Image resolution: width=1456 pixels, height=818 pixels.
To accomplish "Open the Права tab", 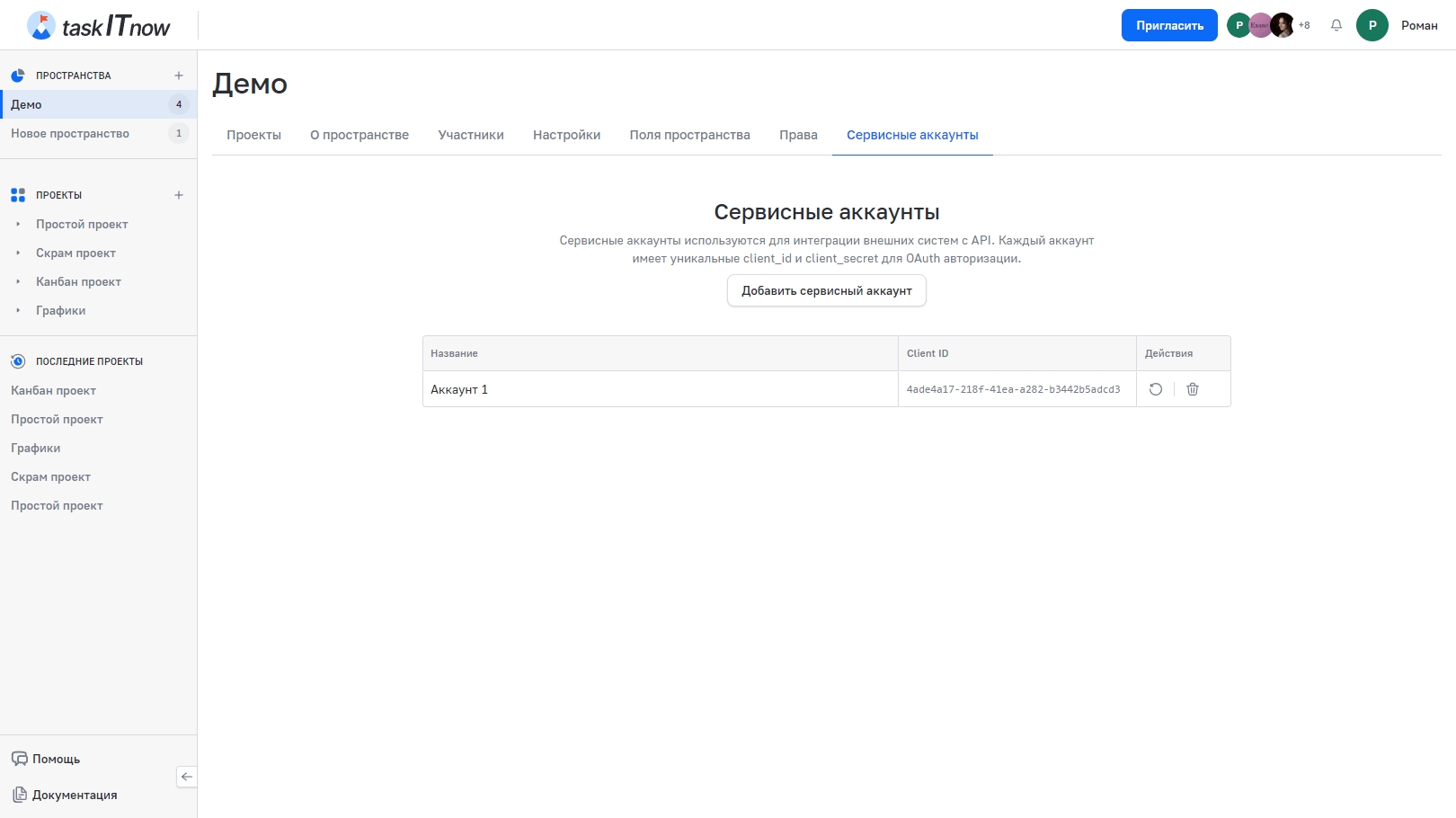I will pos(798,135).
